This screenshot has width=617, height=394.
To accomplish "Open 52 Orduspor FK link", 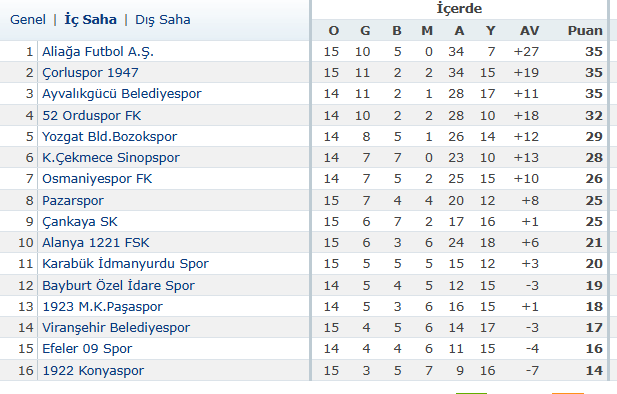I will pos(91,115).
